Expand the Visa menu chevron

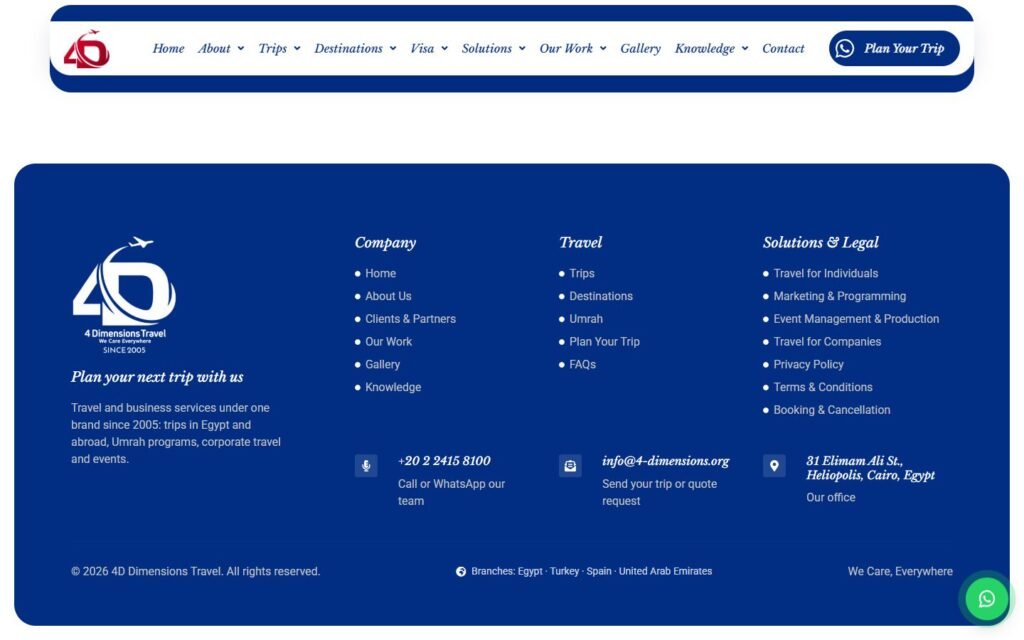click(445, 48)
